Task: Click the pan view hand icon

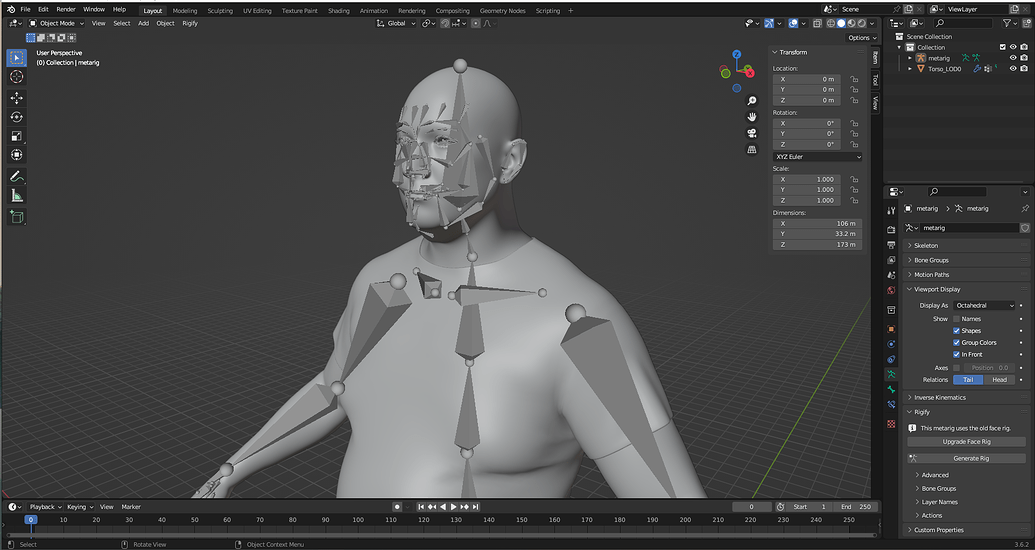Action: [751, 117]
